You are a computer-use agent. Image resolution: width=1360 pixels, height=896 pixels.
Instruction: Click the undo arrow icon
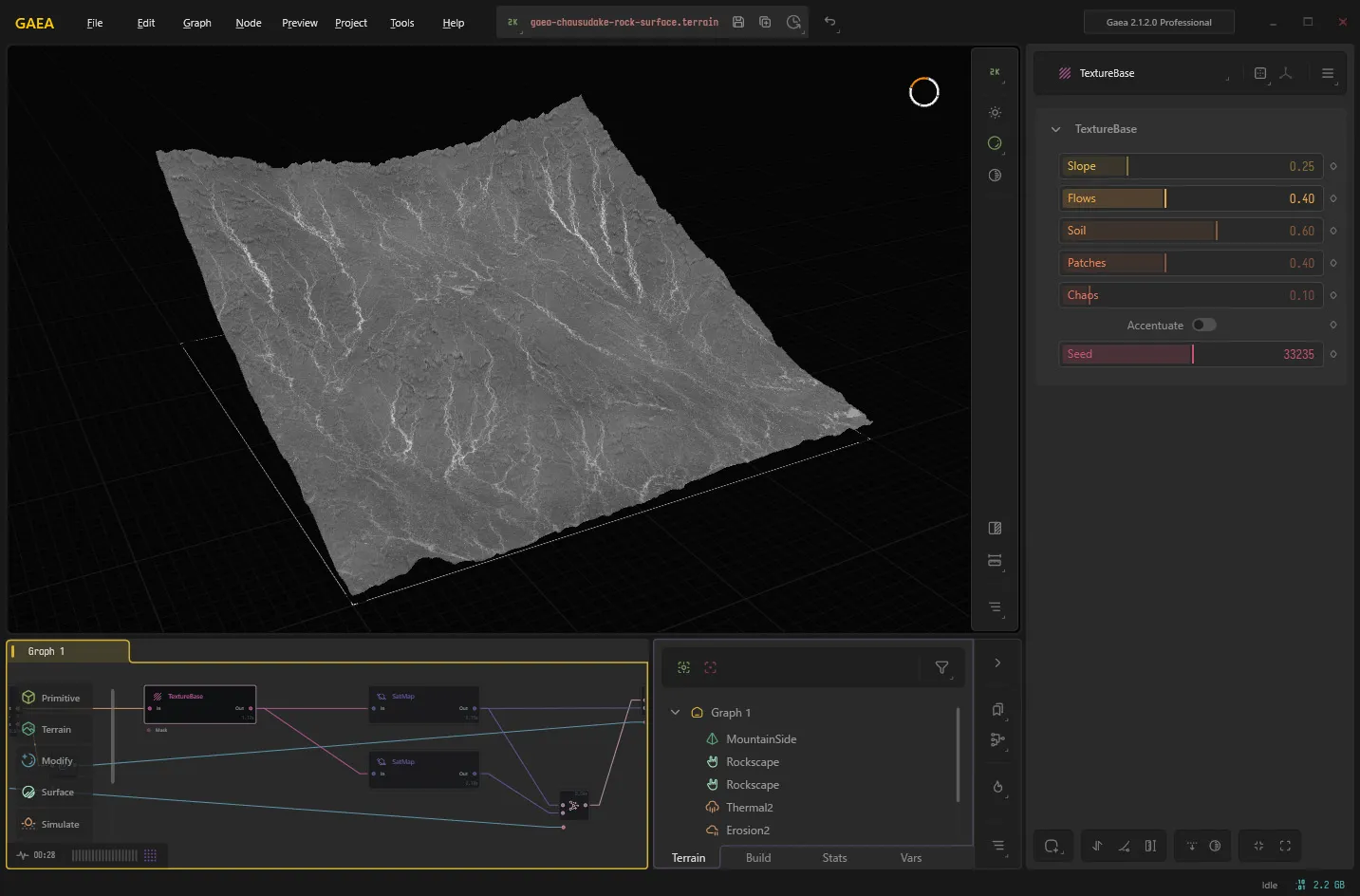point(829,22)
